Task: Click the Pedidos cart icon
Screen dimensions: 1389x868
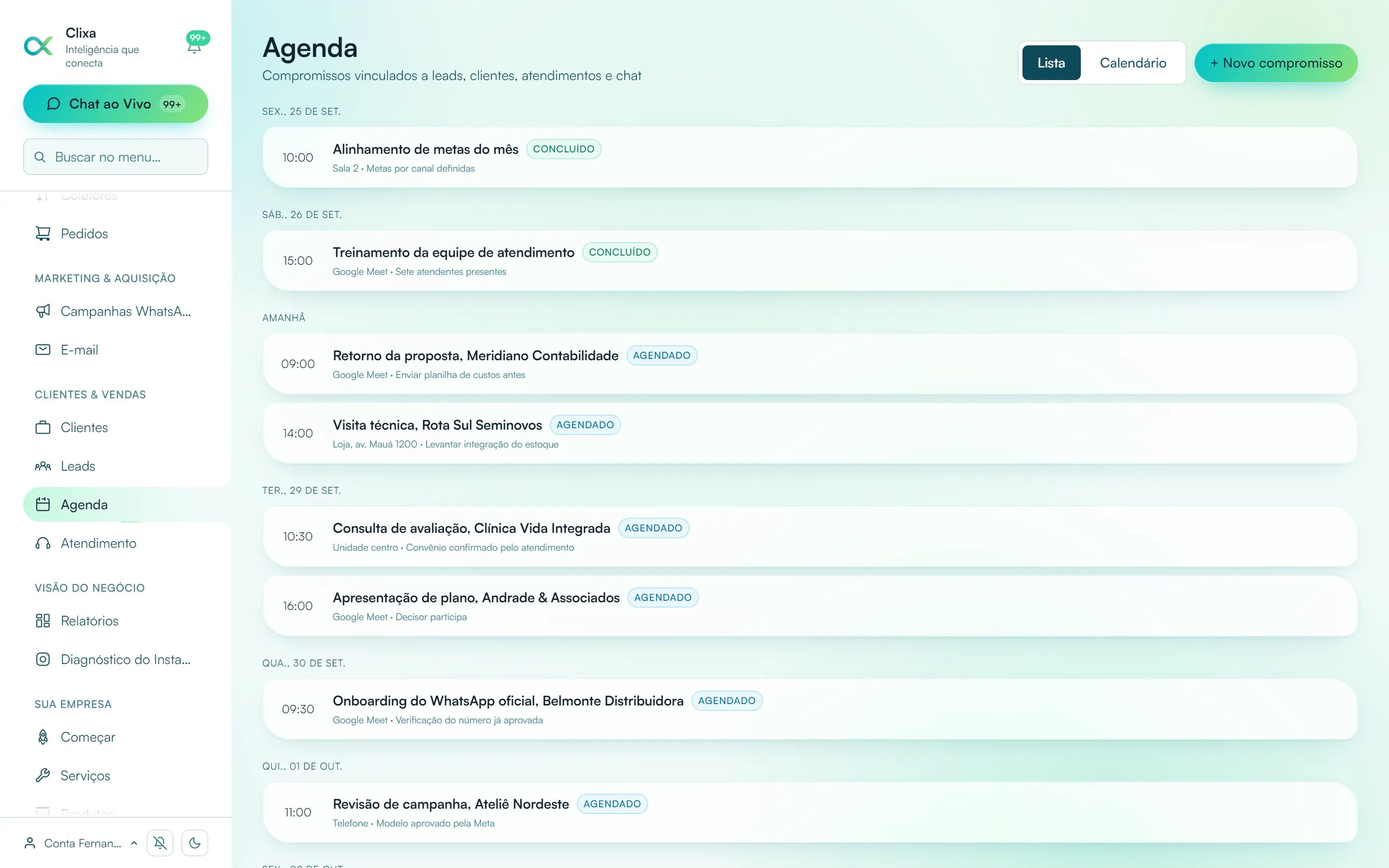Action: (x=43, y=234)
